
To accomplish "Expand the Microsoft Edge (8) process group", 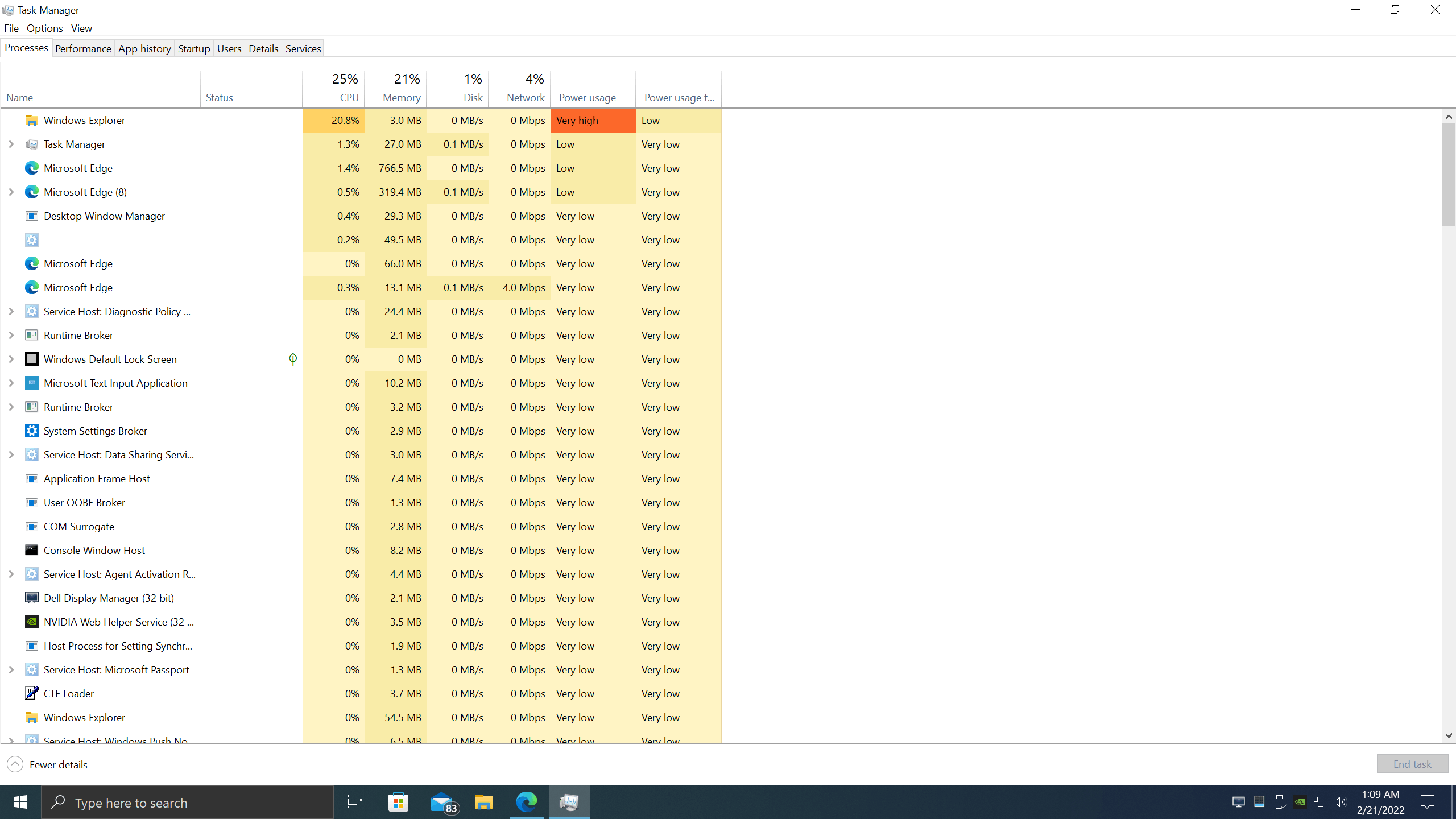I will (x=11, y=192).
